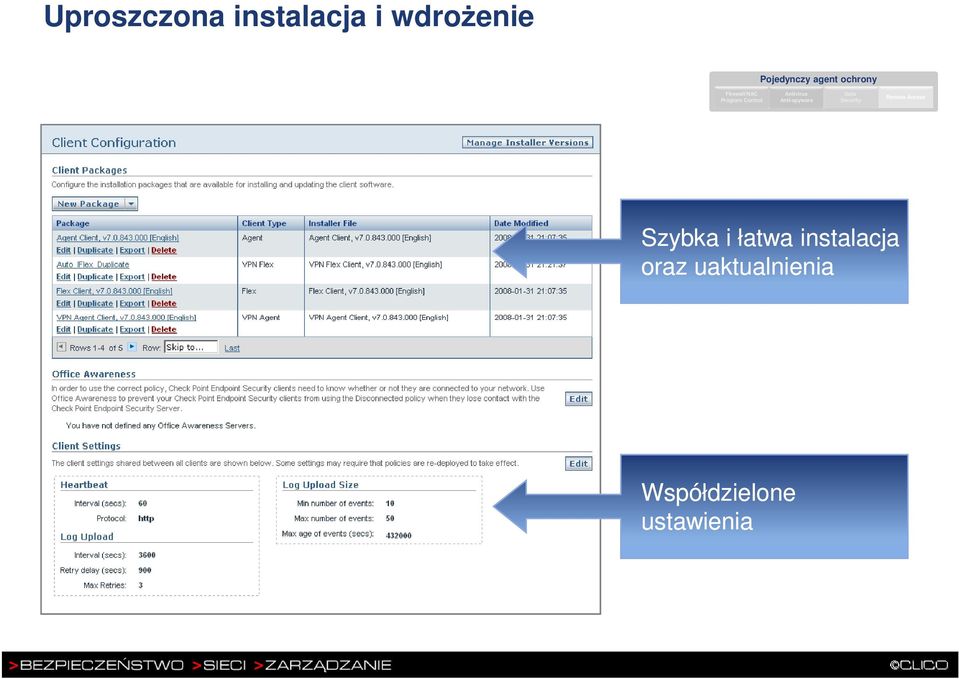This screenshot has width=959, height=679.
Task: Open Agent Client, v7.0.843.000 package link
Action: [117, 238]
